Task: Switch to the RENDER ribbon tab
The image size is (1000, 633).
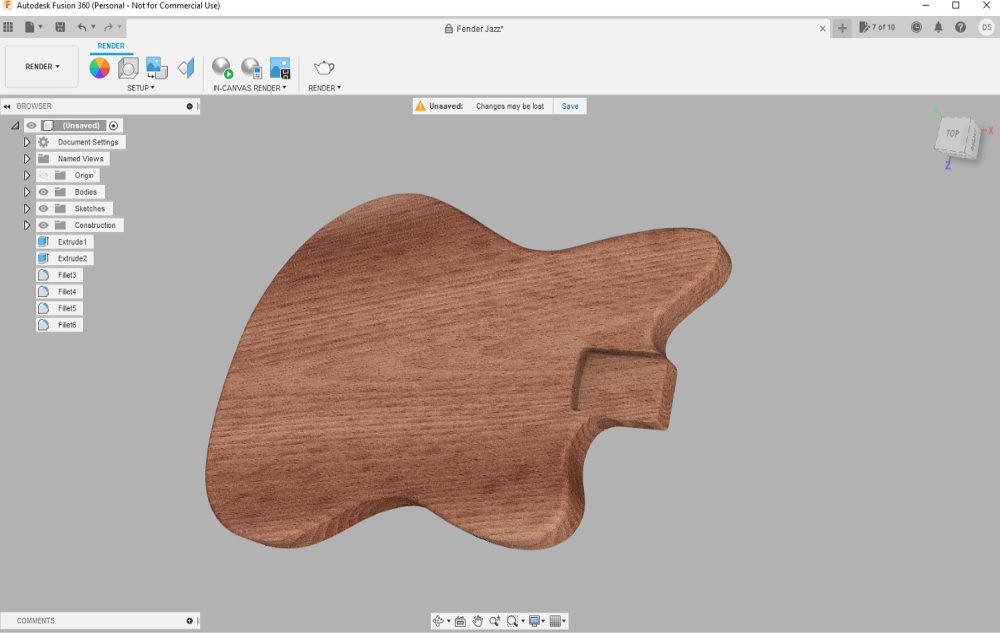Action: (x=111, y=46)
